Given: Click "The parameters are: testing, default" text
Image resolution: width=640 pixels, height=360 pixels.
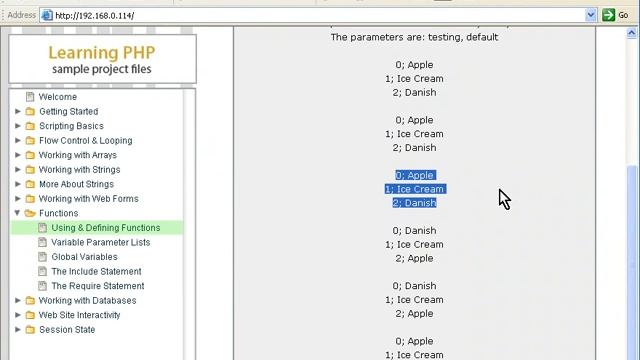Looking at the screenshot, I should coord(414,37).
